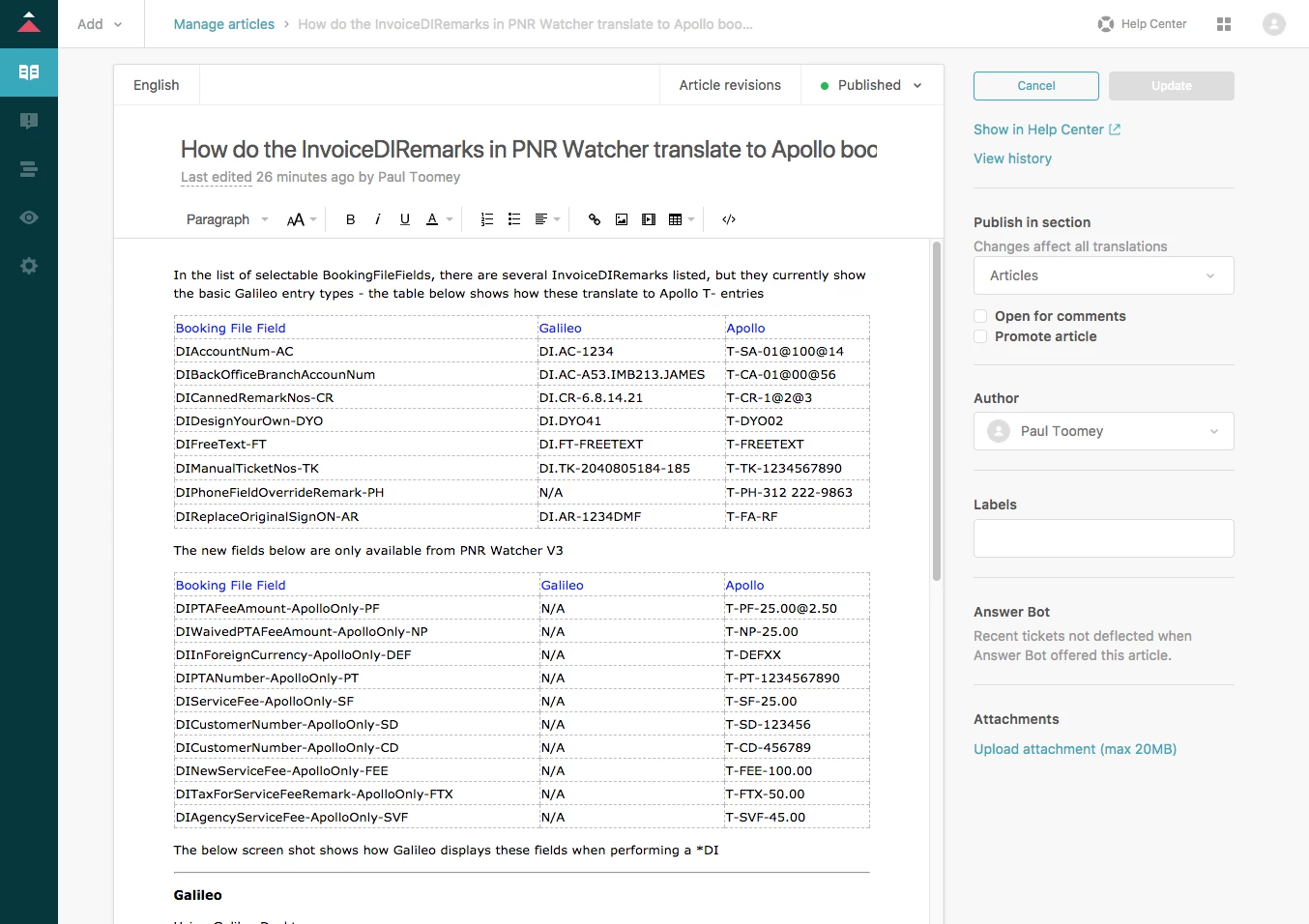Open View history link
The width and height of the screenshot is (1309, 924).
point(1012,159)
